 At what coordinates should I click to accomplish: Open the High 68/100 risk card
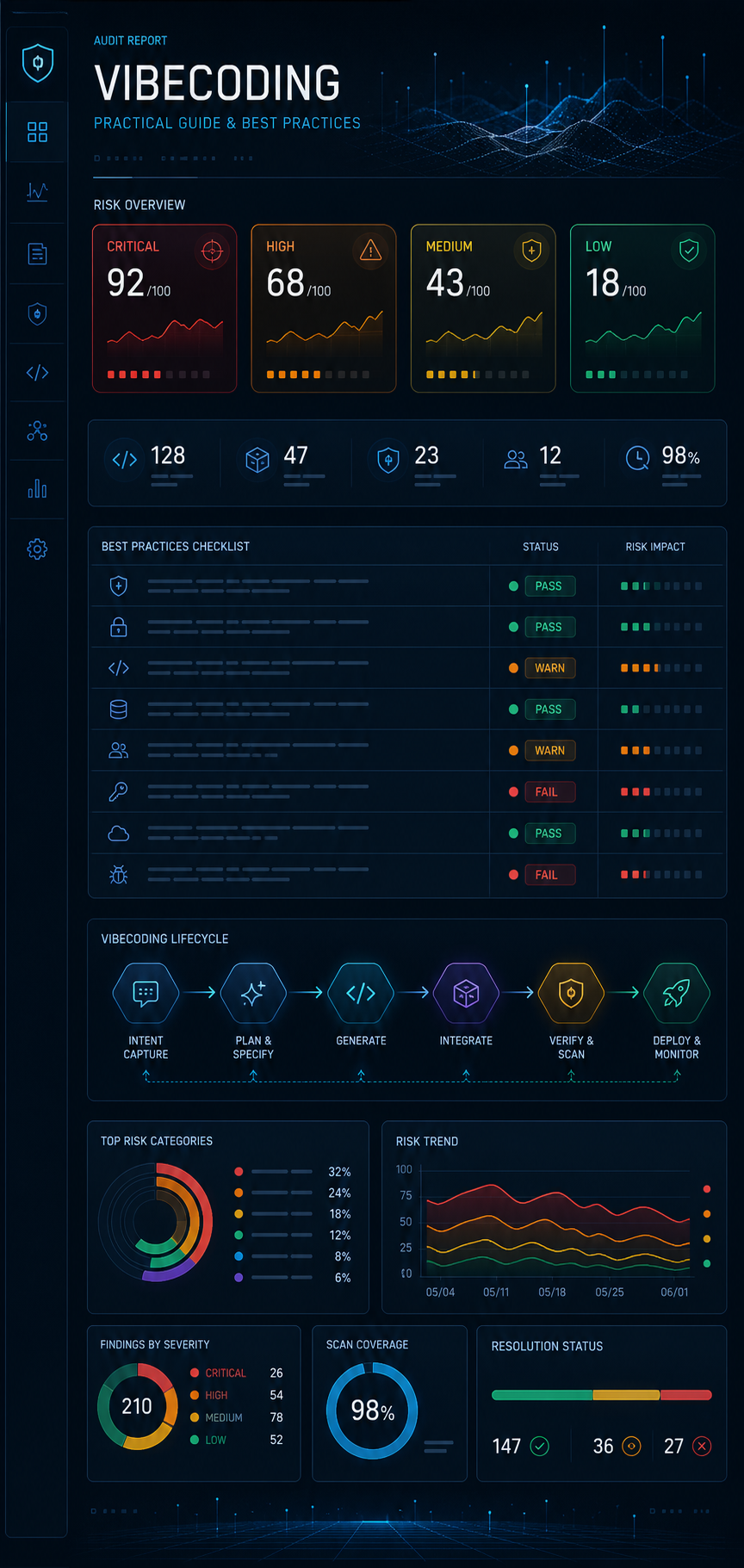coord(324,308)
